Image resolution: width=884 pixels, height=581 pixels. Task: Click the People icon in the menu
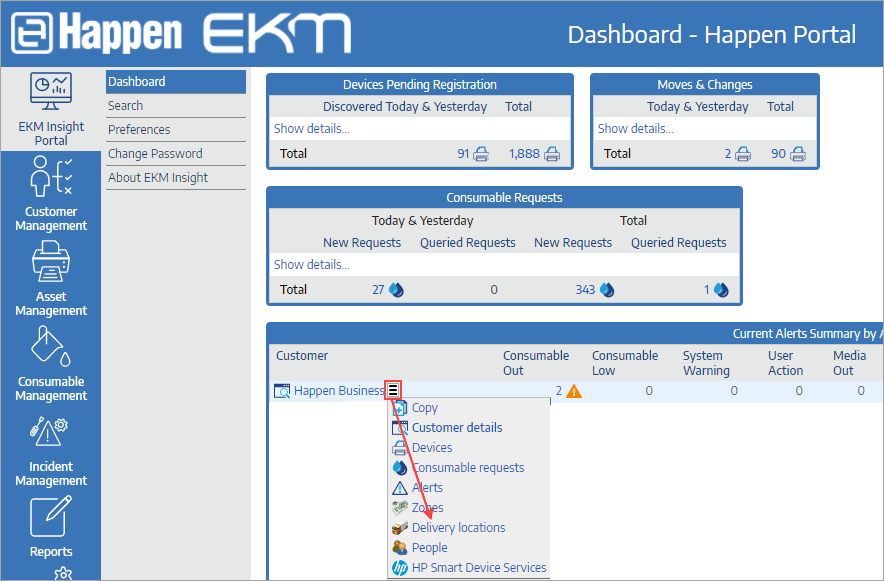[x=400, y=548]
